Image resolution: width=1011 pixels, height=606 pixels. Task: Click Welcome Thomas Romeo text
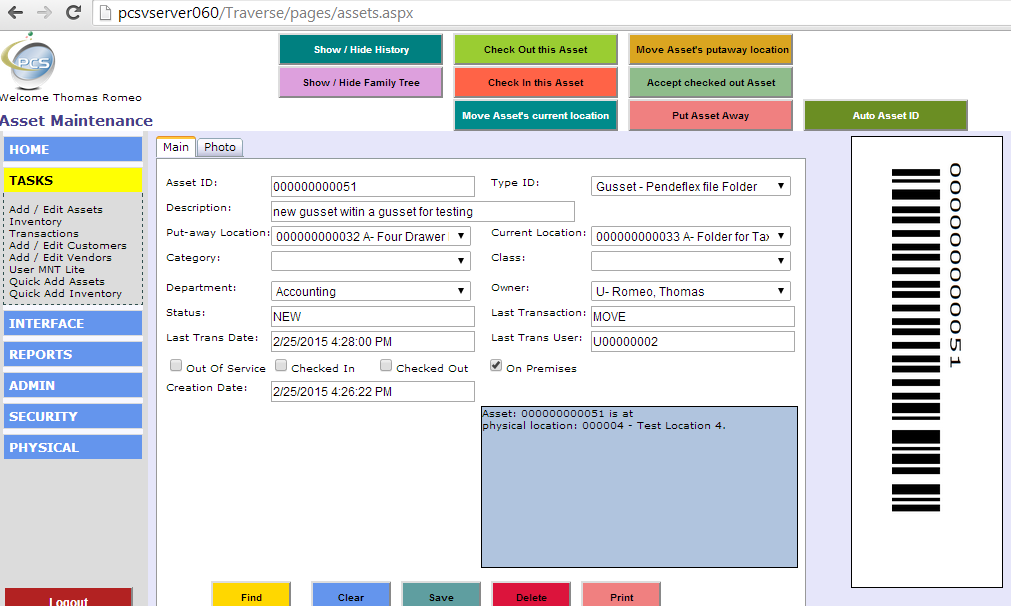[71, 97]
